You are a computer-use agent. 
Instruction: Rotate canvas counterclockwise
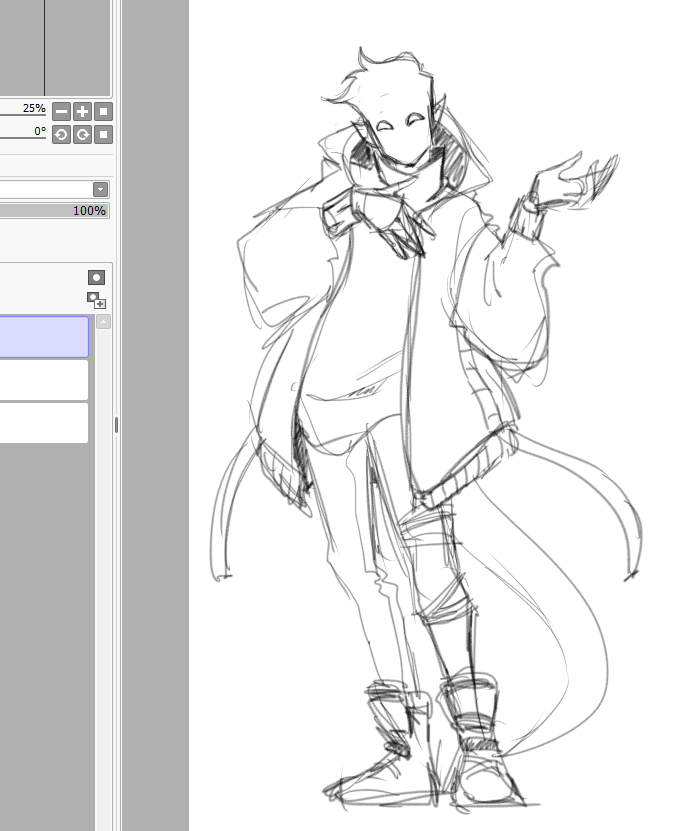61,135
